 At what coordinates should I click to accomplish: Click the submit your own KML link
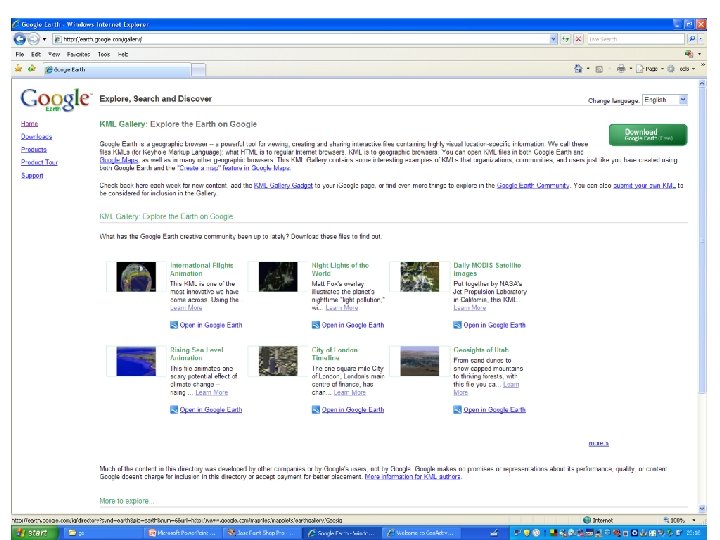click(x=644, y=186)
